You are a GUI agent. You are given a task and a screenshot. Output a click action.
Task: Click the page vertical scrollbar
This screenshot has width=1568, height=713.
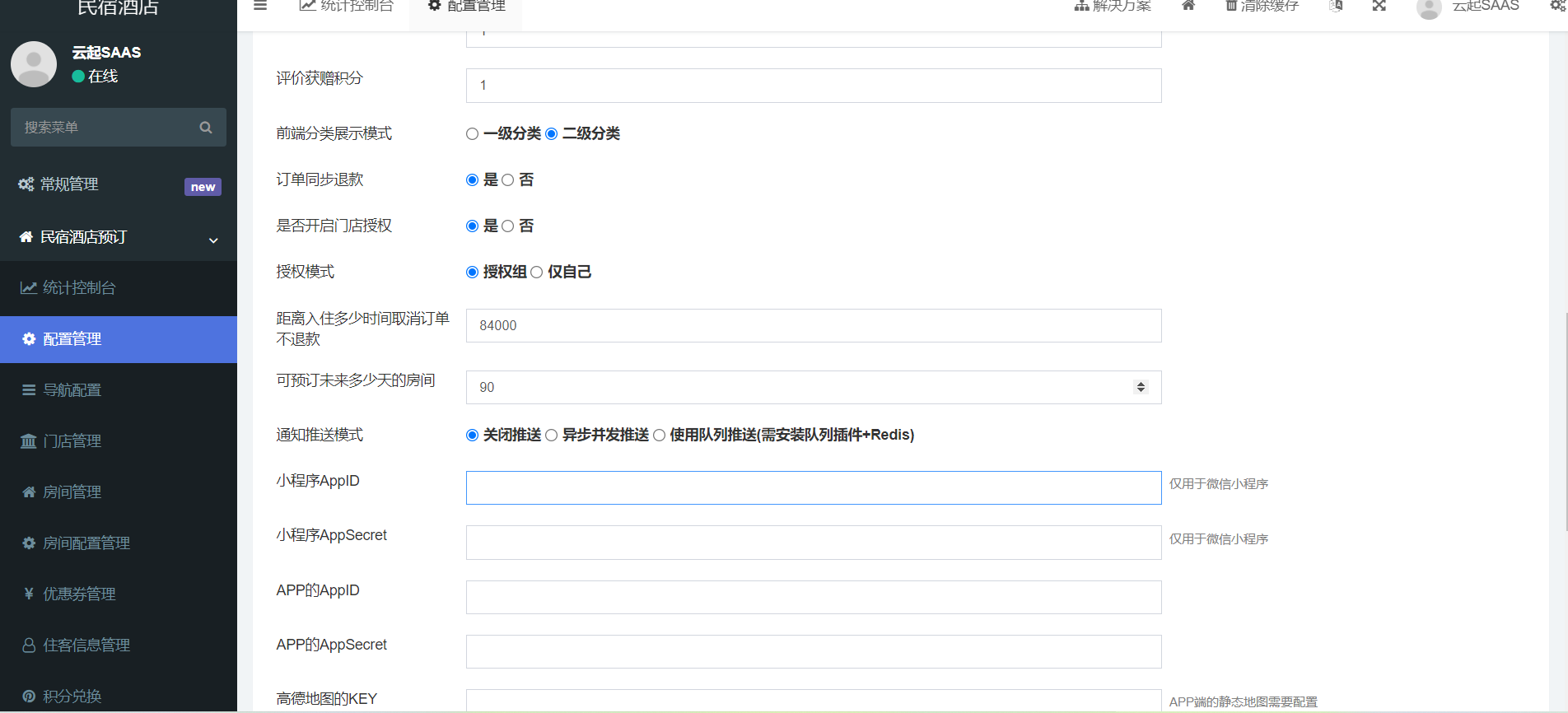[x=1565, y=422]
